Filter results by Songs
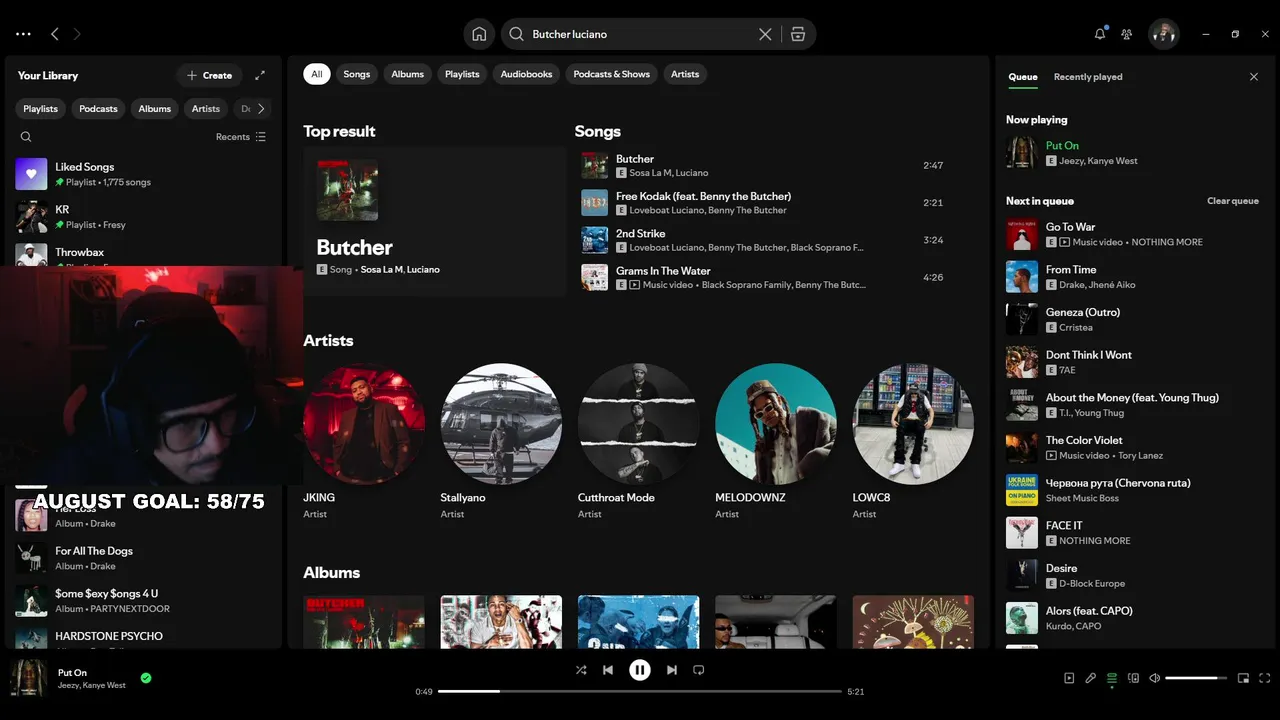Image resolution: width=1280 pixels, height=720 pixels. (357, 74)
